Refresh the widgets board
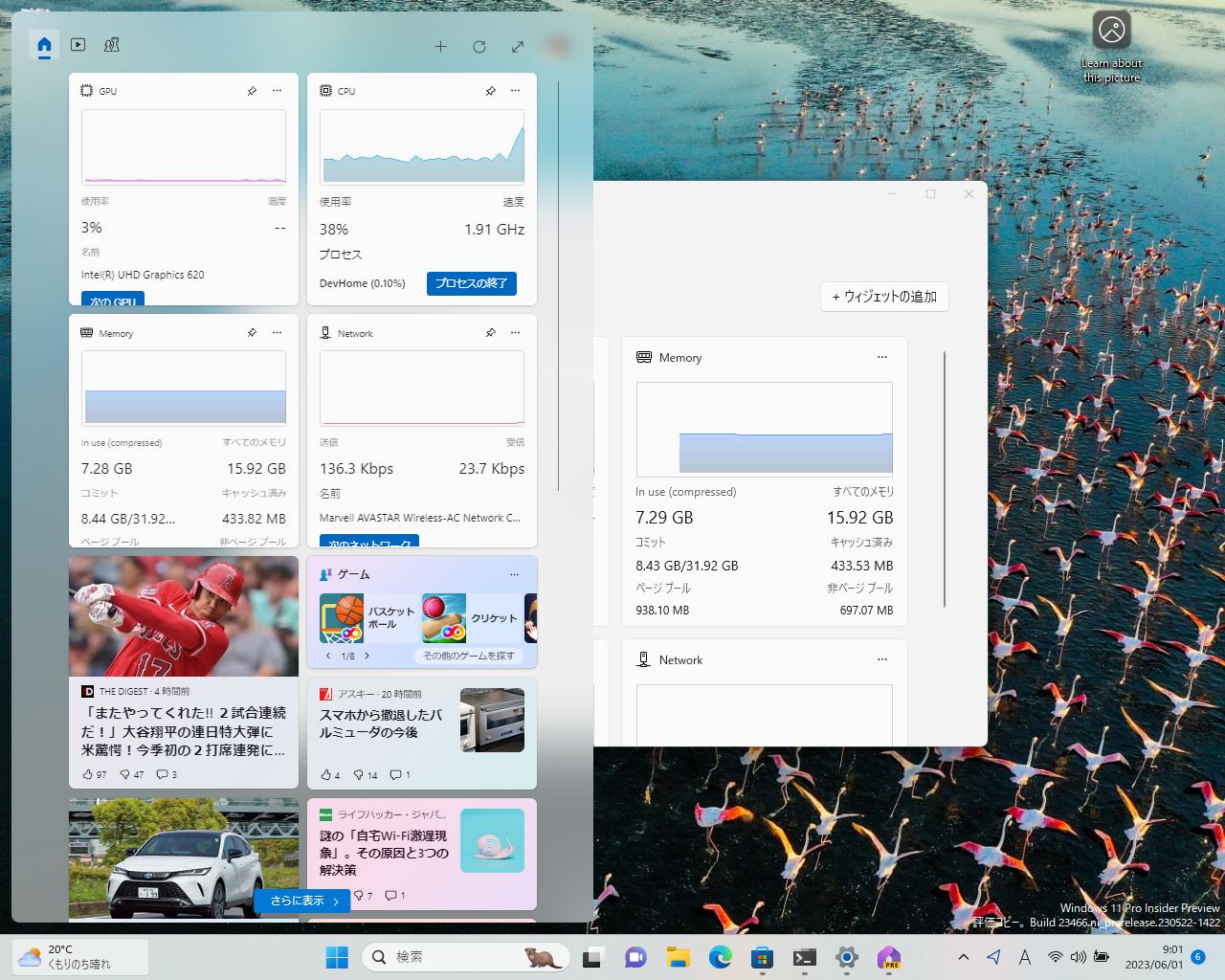1225x980 pixels. (x=479, y=46)
